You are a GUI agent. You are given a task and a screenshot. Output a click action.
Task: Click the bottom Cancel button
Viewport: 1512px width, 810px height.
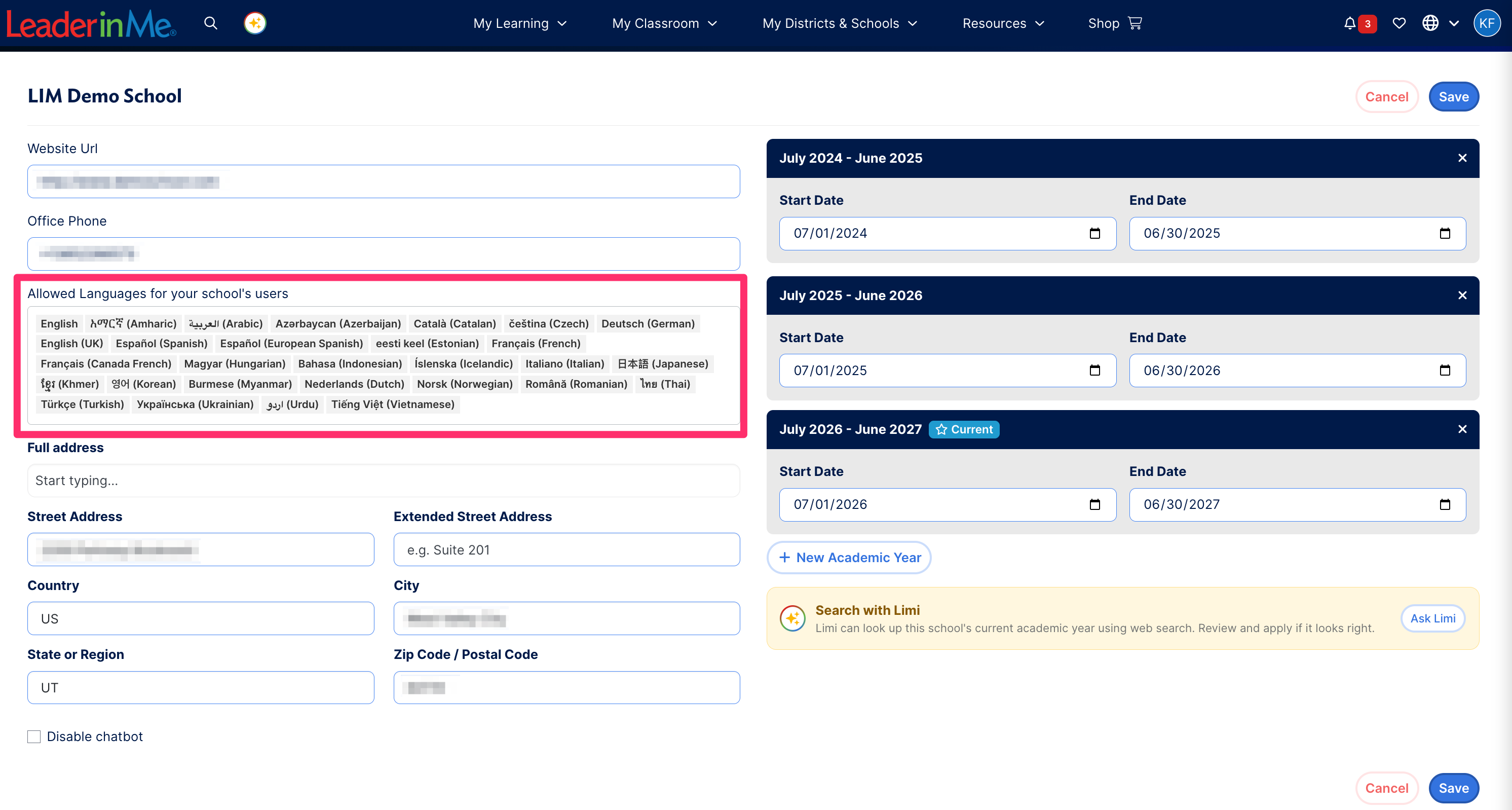1386,788
